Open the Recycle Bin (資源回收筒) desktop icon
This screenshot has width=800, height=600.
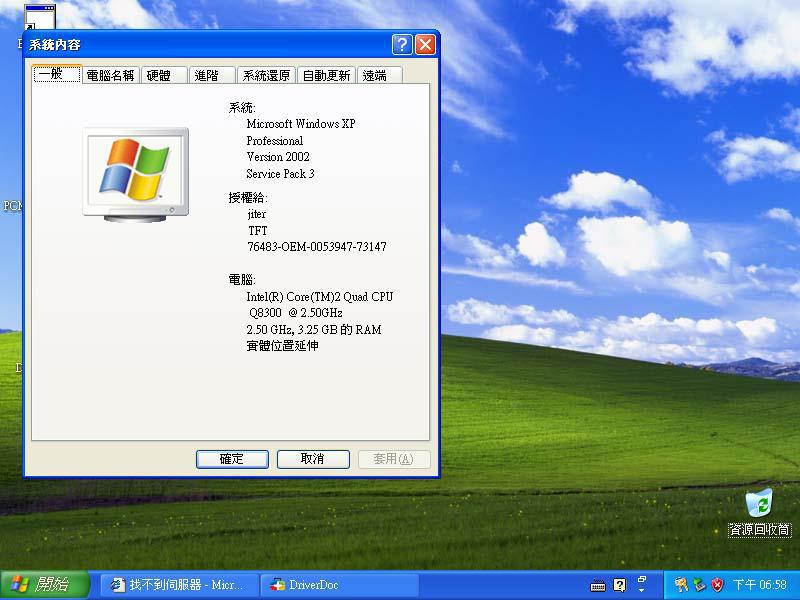759,512
